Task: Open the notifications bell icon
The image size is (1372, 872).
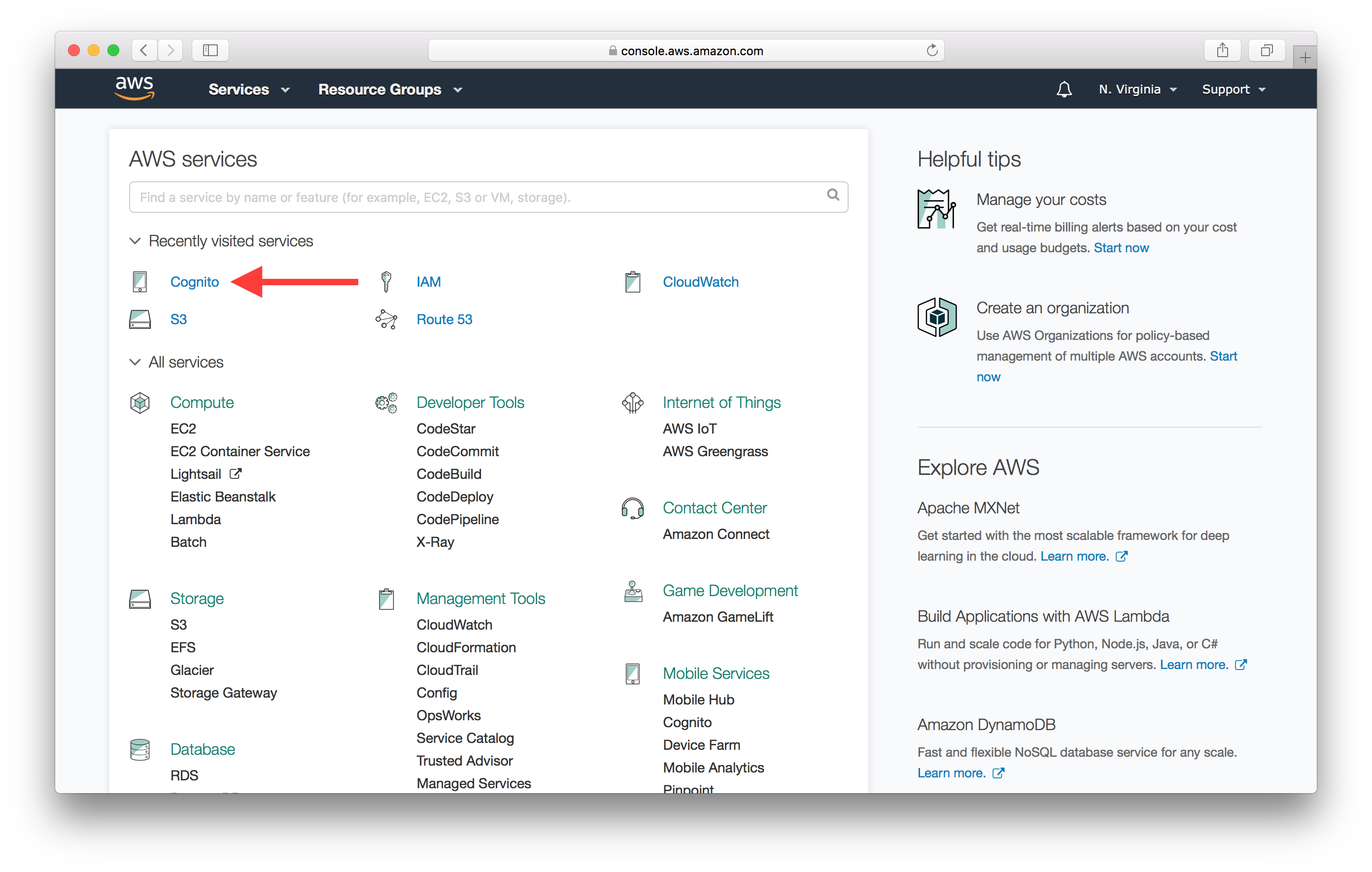Action: tap(1064, 90)
